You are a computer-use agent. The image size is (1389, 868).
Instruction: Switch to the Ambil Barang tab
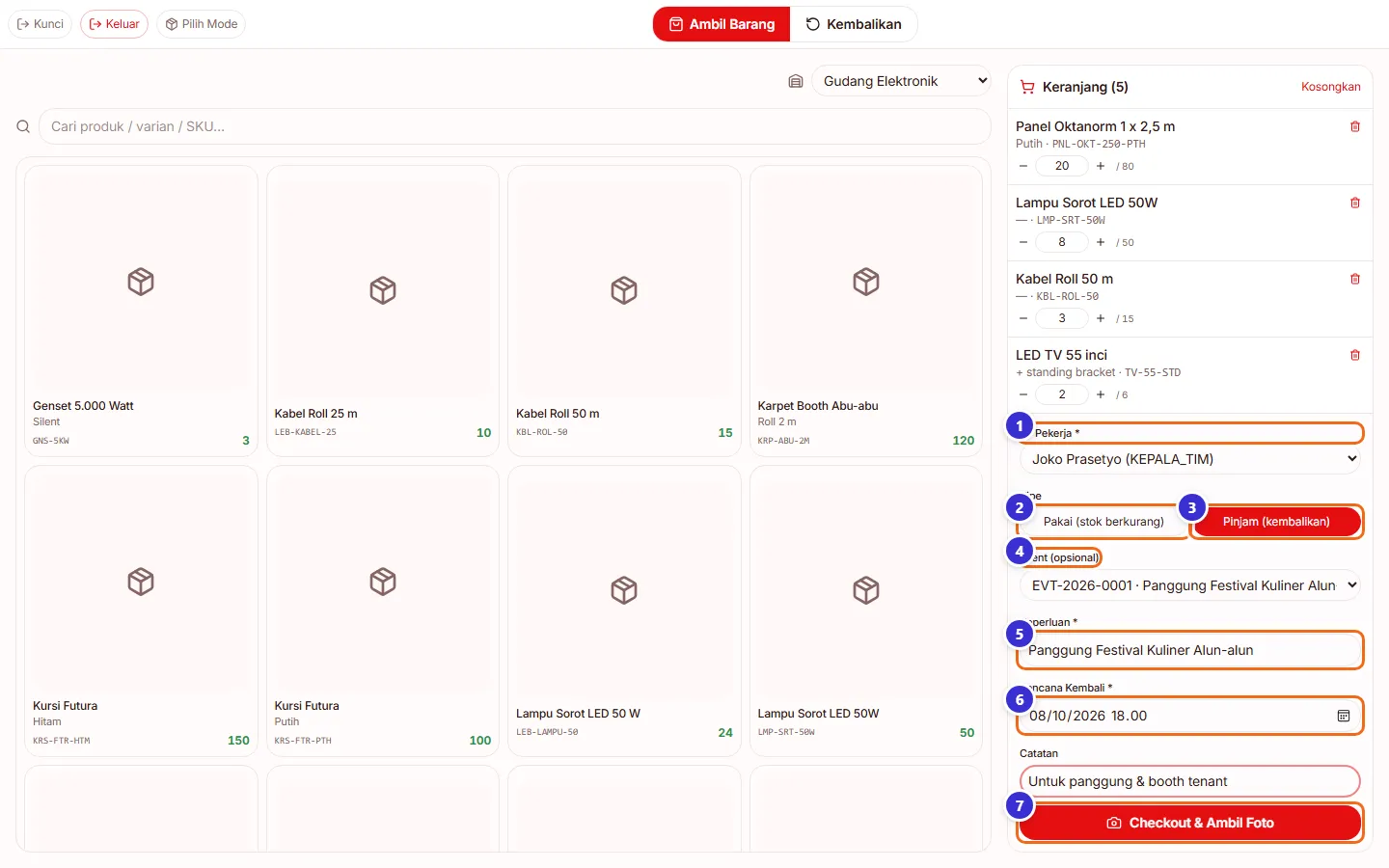[722, 24]
